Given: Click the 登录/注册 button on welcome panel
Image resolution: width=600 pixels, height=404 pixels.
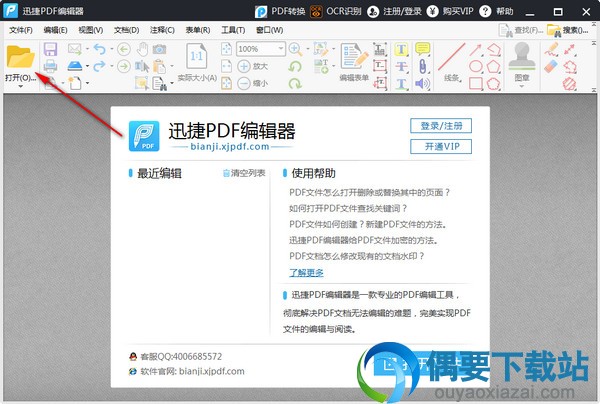Looking at the screenshot, I should pos(441,126).
